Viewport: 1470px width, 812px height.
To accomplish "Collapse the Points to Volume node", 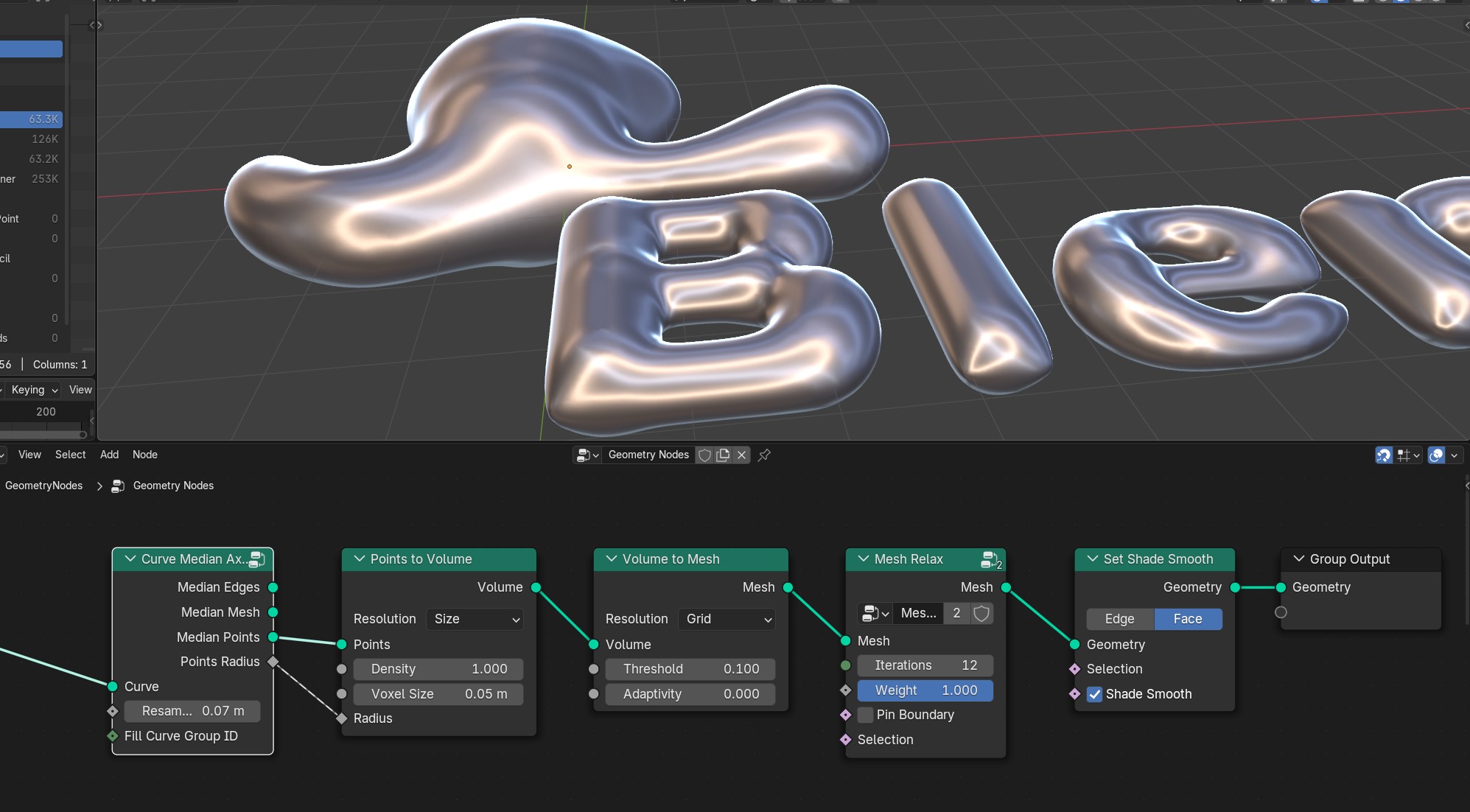I will (x=360, y=559).
